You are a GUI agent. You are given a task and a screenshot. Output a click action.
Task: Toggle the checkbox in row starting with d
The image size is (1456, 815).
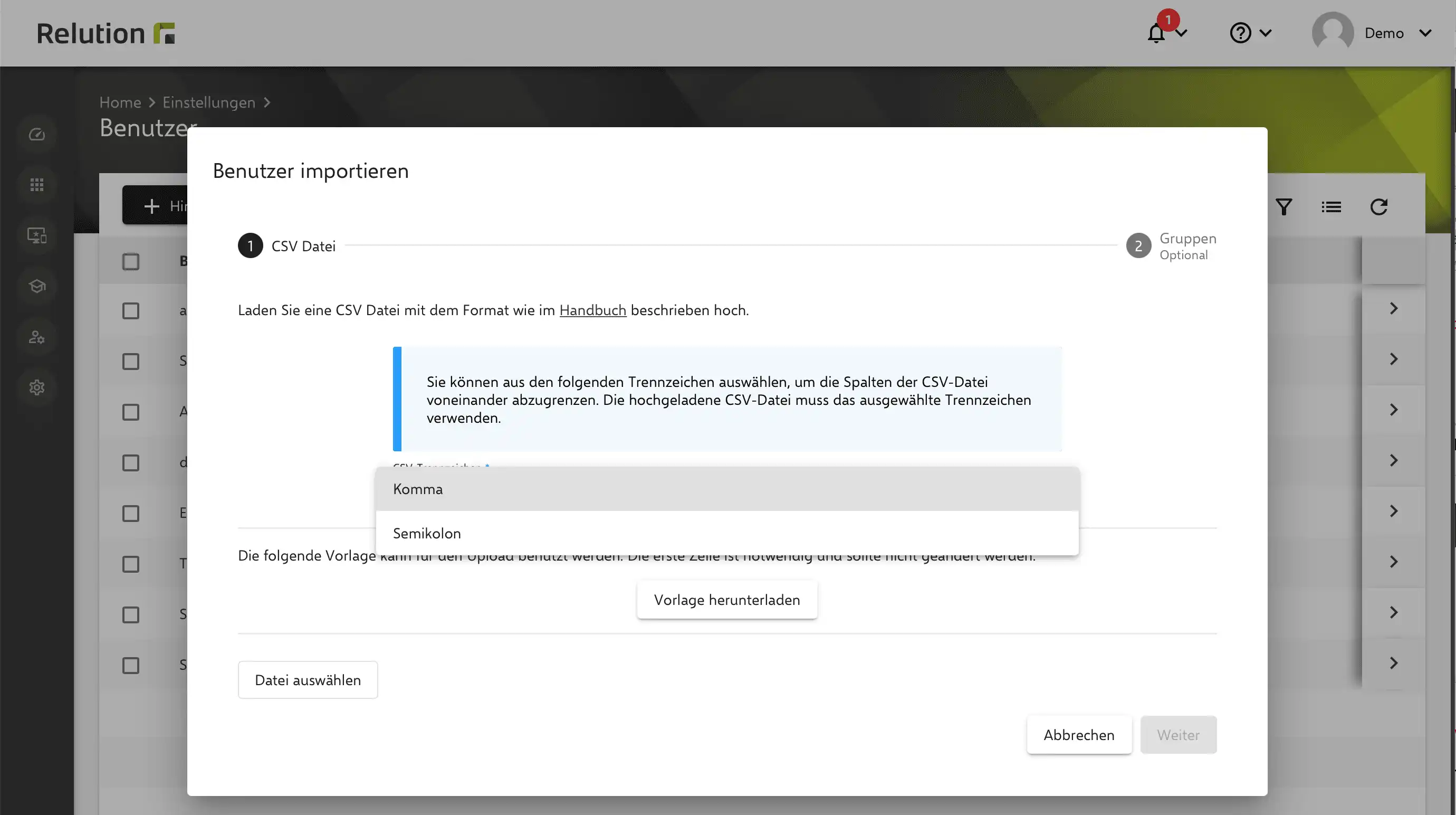[x=131, y=462]
